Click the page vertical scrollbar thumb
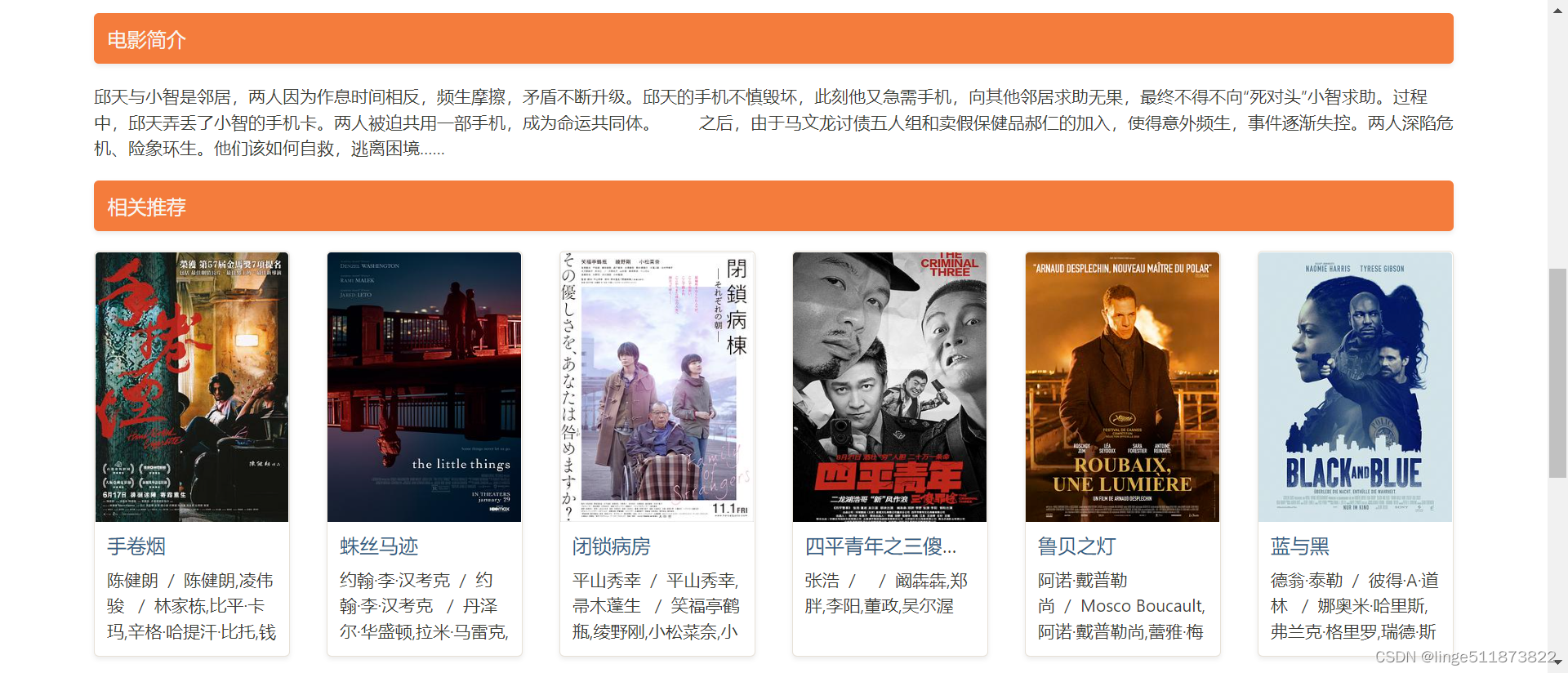Image resolution: width=1568 pixels, height=673 pixels. coord(1558,373)
